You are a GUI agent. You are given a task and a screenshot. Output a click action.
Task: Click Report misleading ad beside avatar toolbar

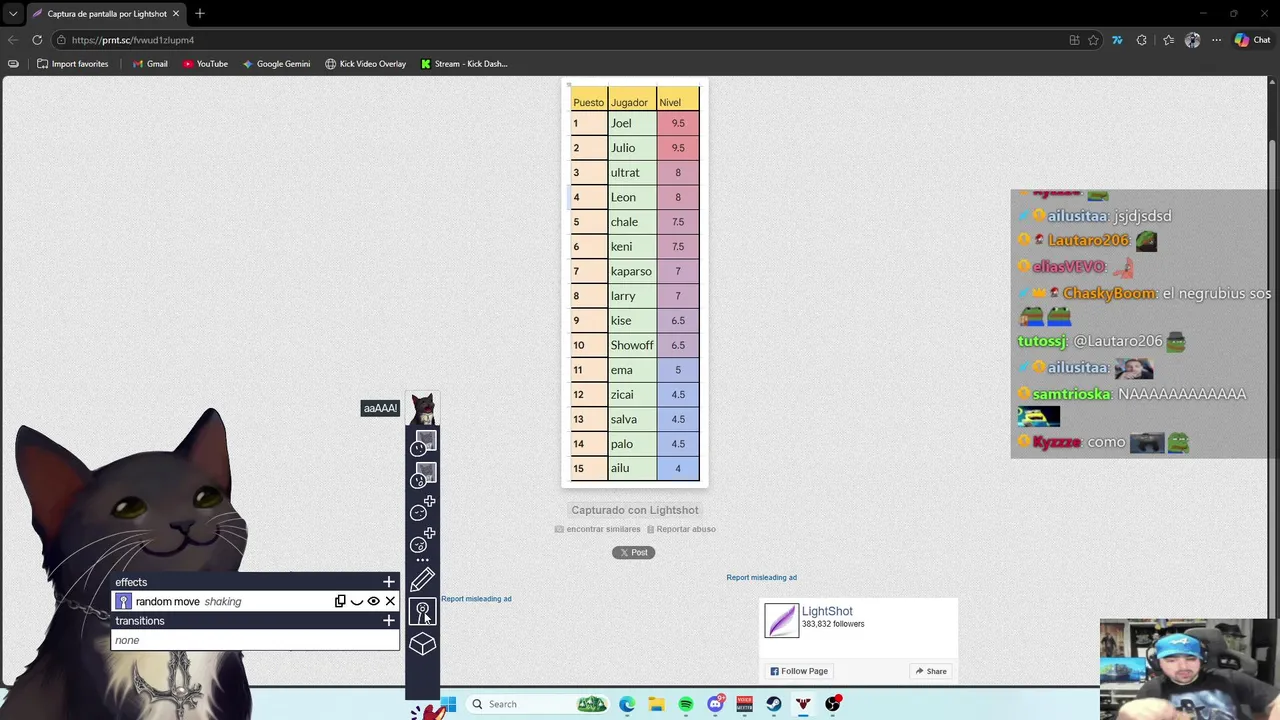pos(476,599)
